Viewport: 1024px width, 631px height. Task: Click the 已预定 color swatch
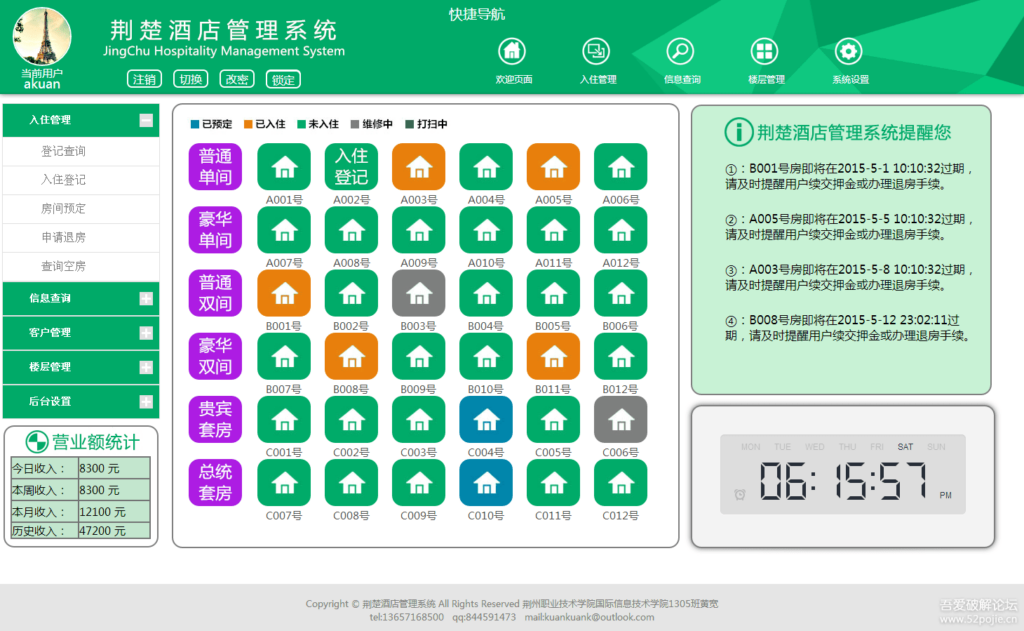[x=196, y=125]
